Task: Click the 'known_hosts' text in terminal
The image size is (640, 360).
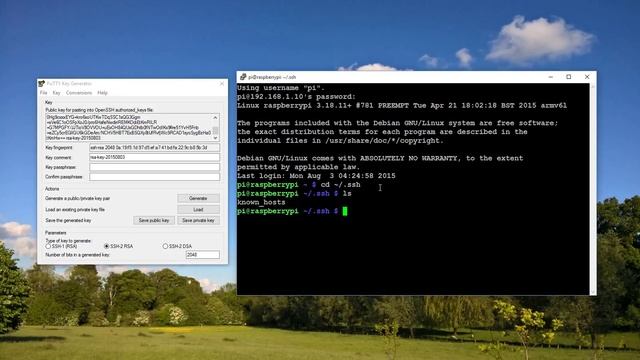Action: (261, 202)
